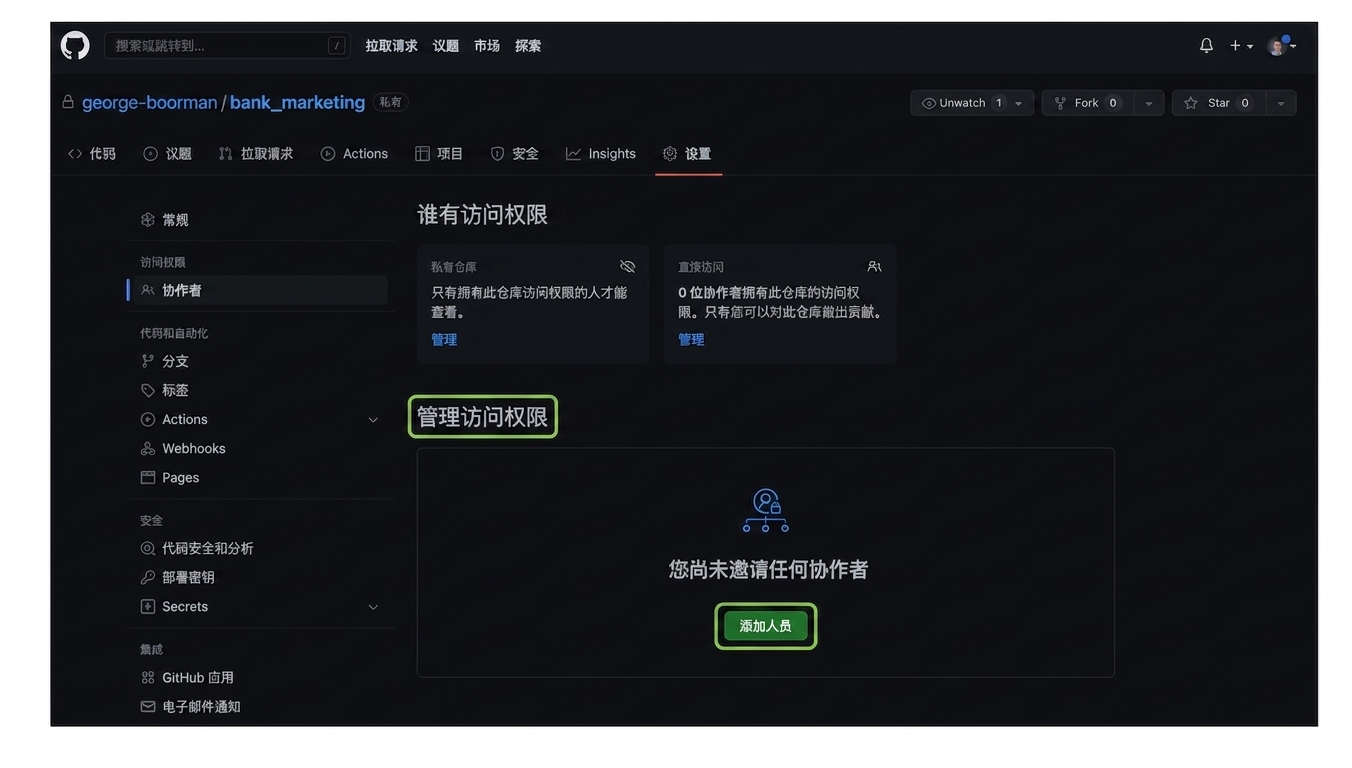Open the GitHub home logo

pos(75,45)
